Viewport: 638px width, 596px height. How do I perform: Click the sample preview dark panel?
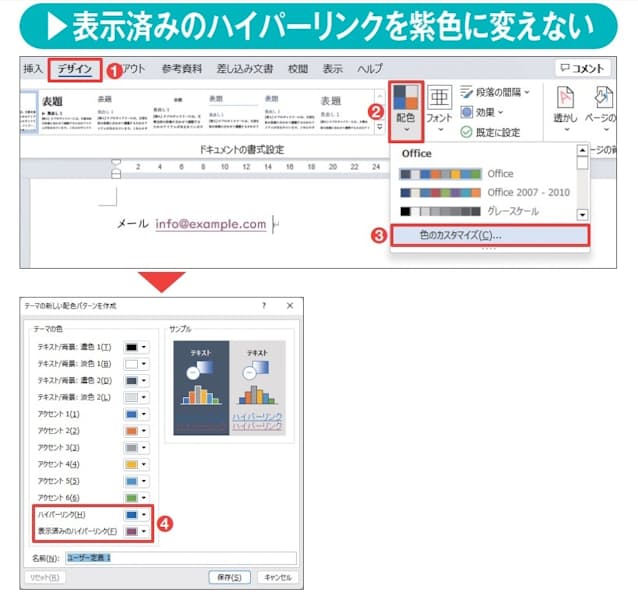click(201, 388)
